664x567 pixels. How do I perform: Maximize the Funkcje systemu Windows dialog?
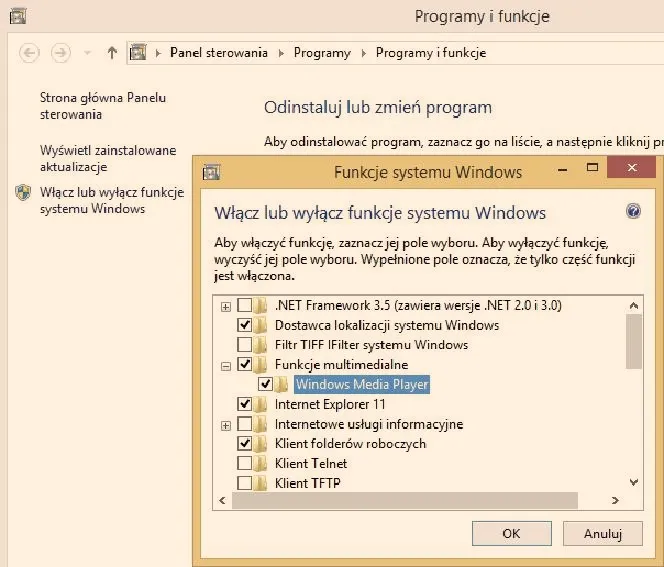592,168
